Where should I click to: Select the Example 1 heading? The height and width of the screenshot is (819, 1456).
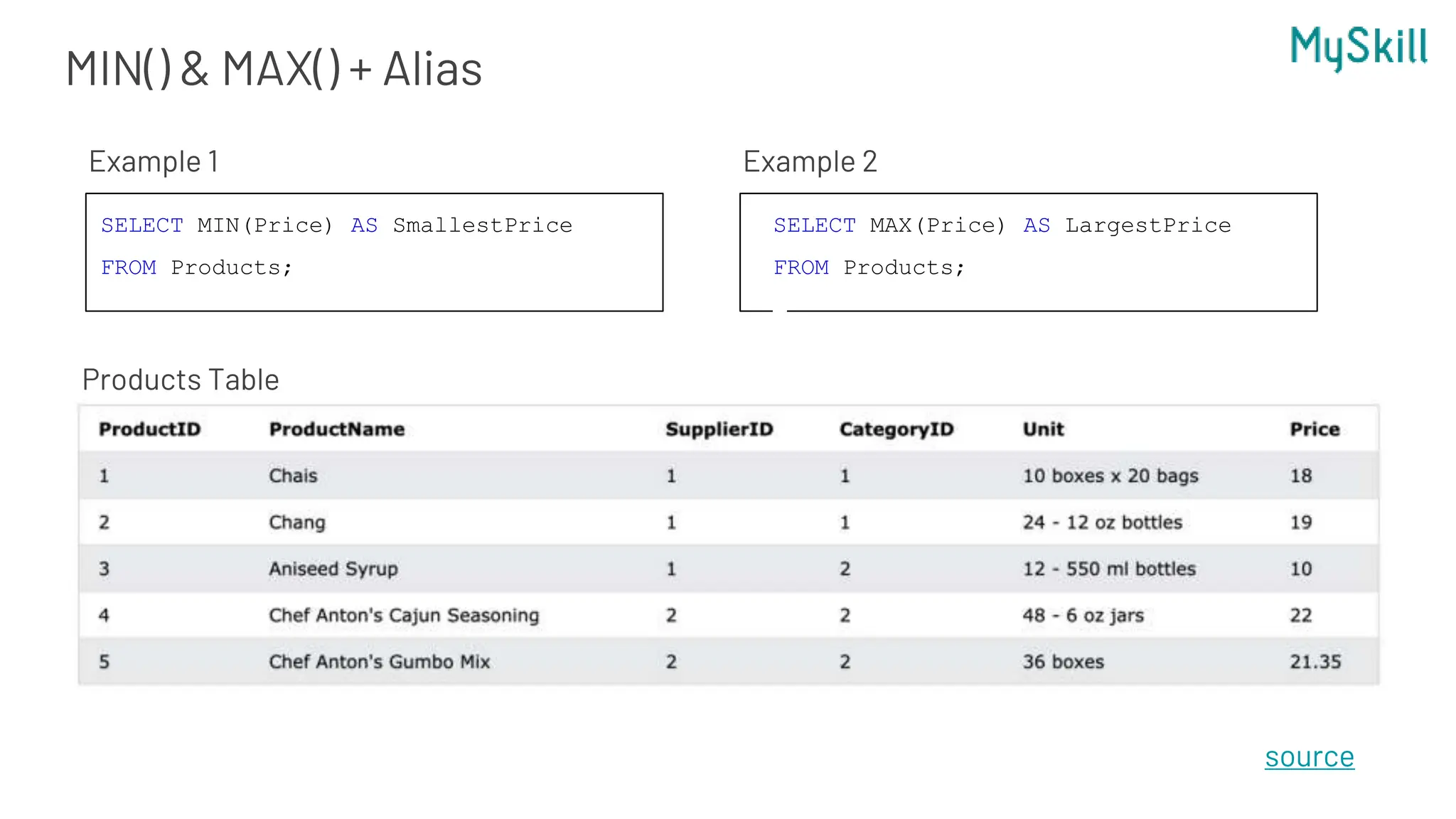point(154,162)
